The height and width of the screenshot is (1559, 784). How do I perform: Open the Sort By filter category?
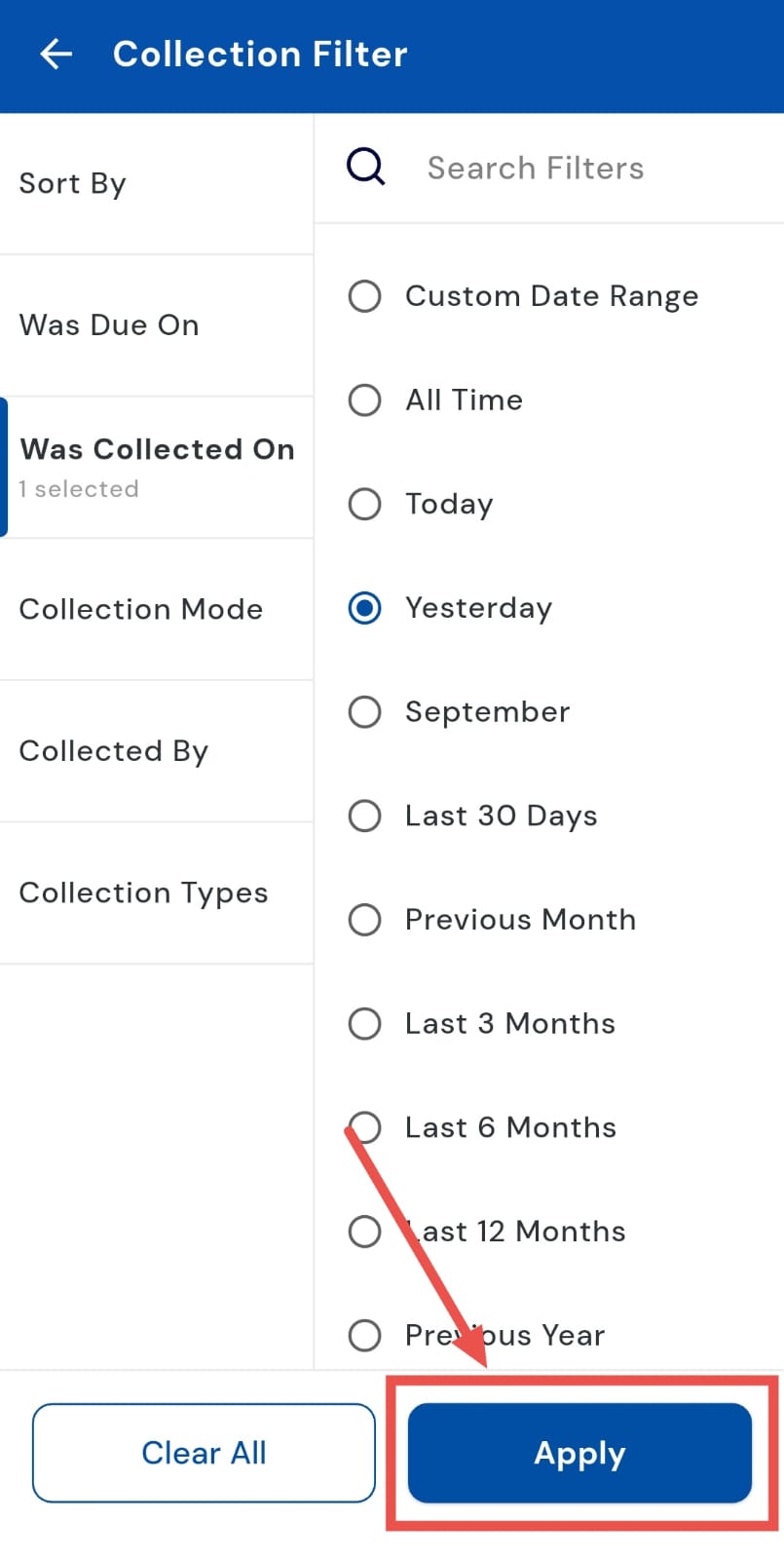pyautogui.click(x=156, y=184)
